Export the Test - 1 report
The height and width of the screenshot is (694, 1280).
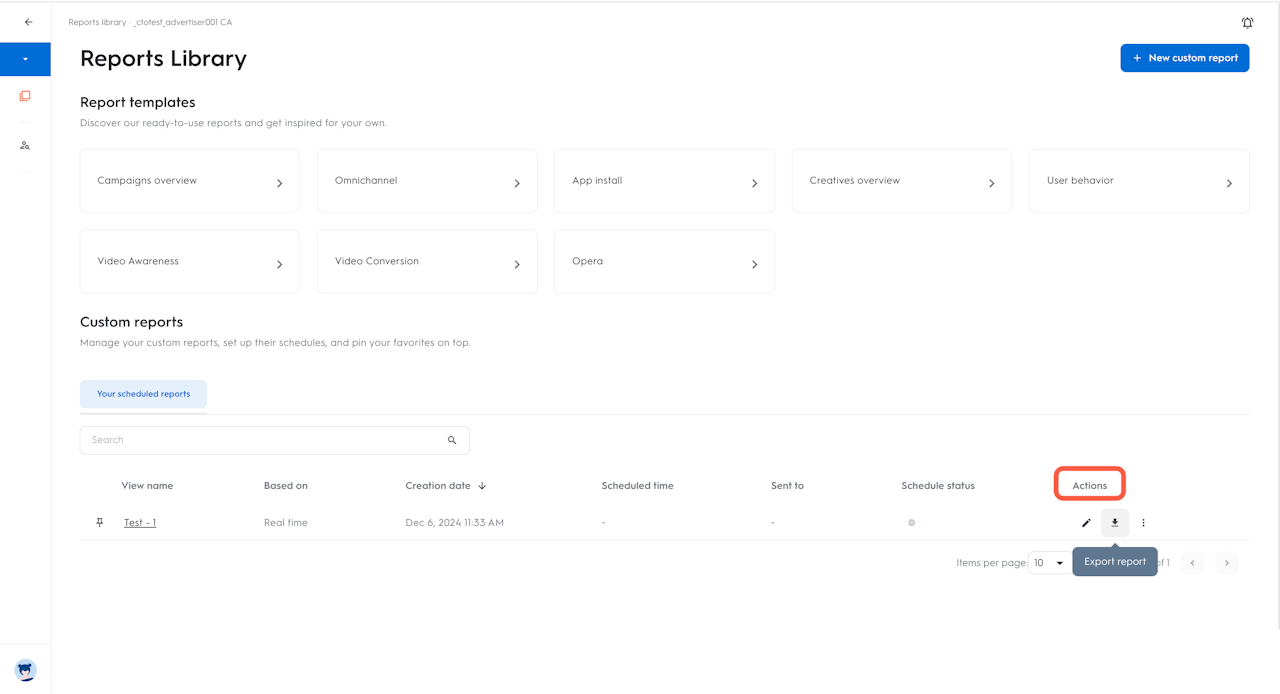coord(1115,523)
